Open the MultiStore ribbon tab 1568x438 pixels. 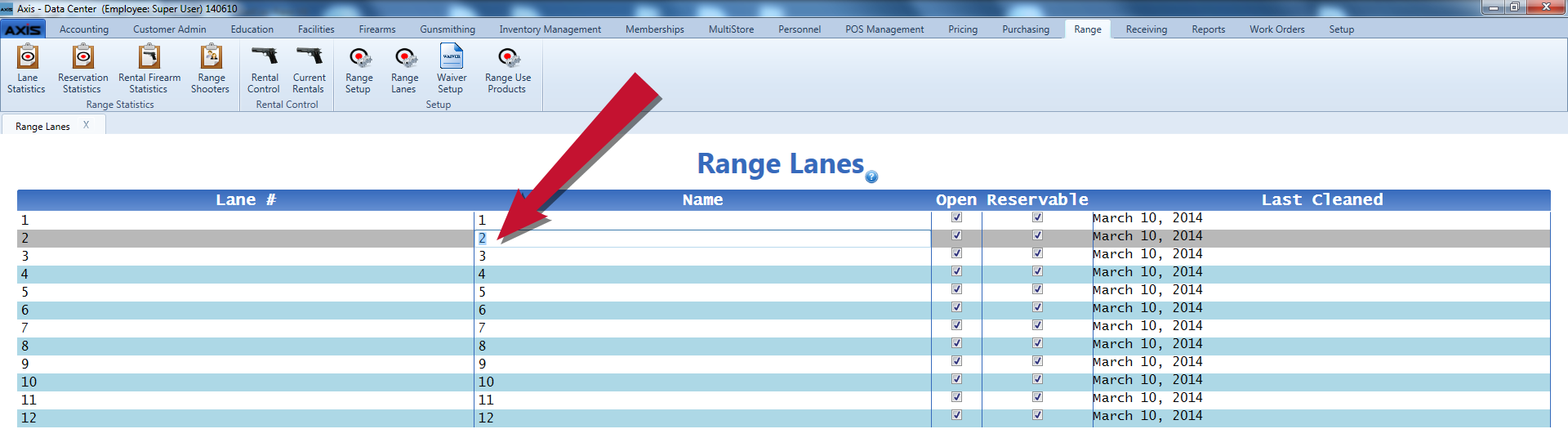(x=732, y=29)
